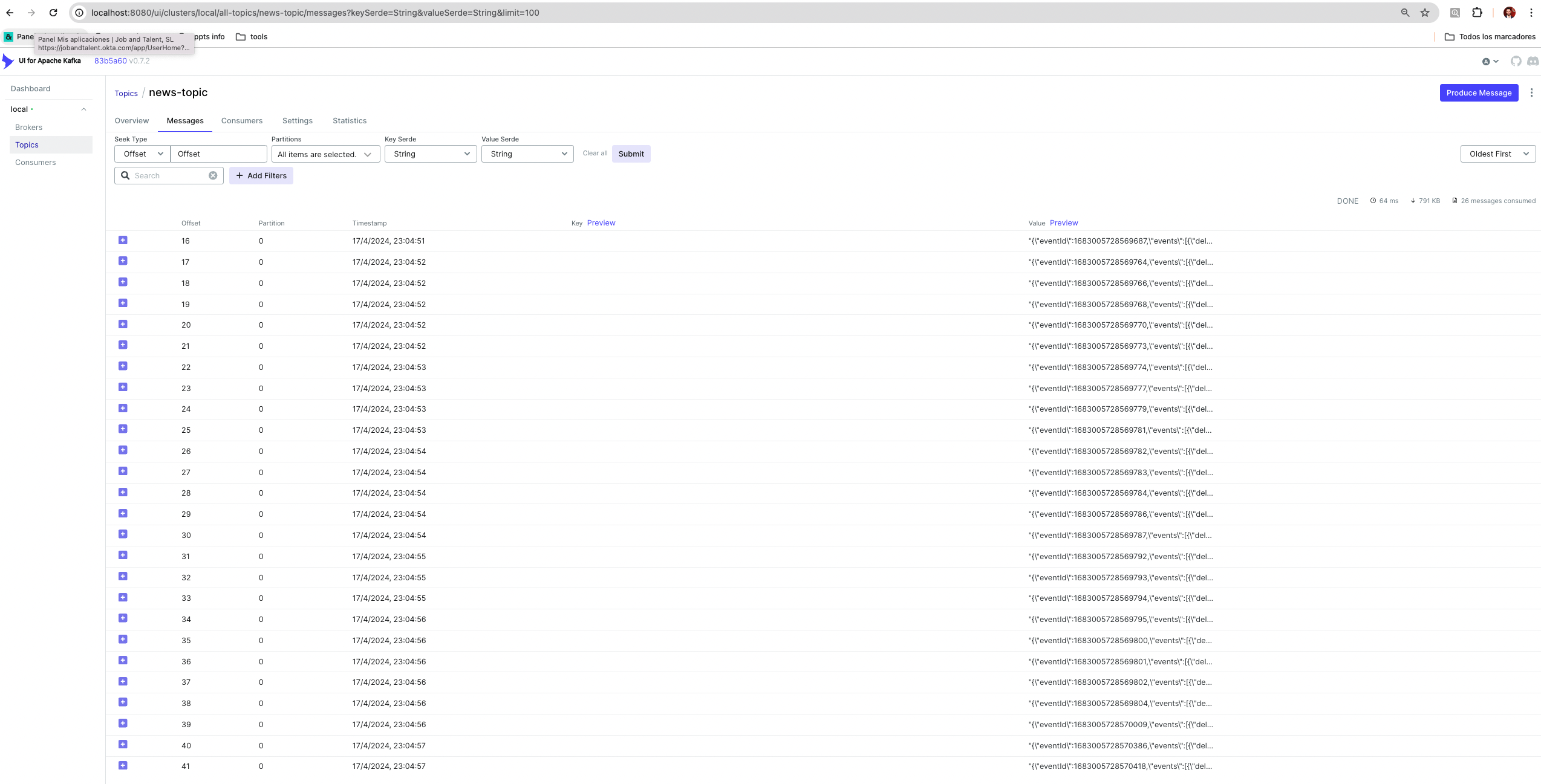Collapse the local cluster section

(x=83, y=109)
